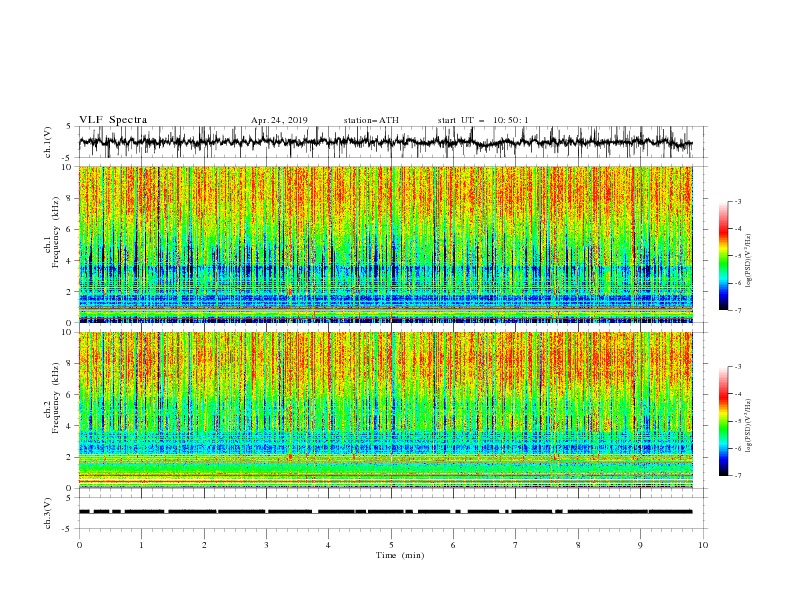
Task: Click time axis tick label "4"
Action: [x=328, y=545]
